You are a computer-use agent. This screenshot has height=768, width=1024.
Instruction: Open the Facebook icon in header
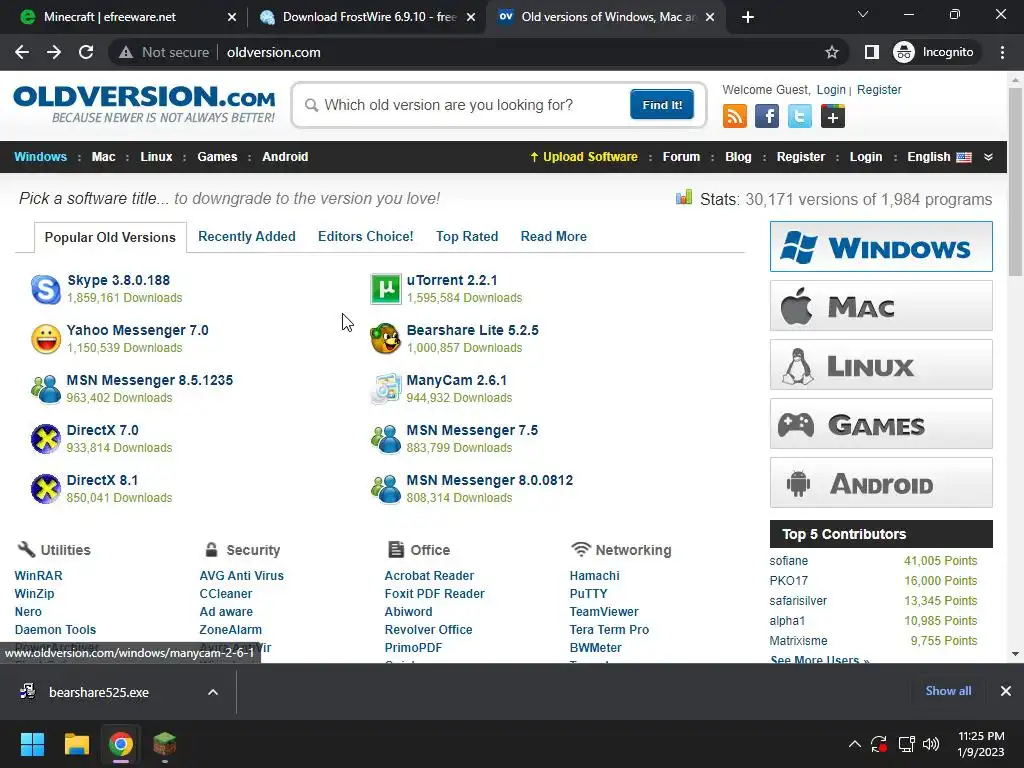(767, 117)
